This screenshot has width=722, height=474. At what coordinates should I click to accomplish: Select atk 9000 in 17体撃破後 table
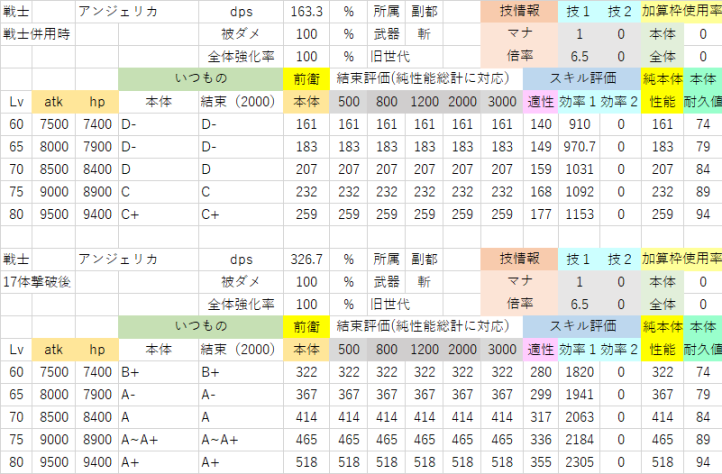click(54, 440)
